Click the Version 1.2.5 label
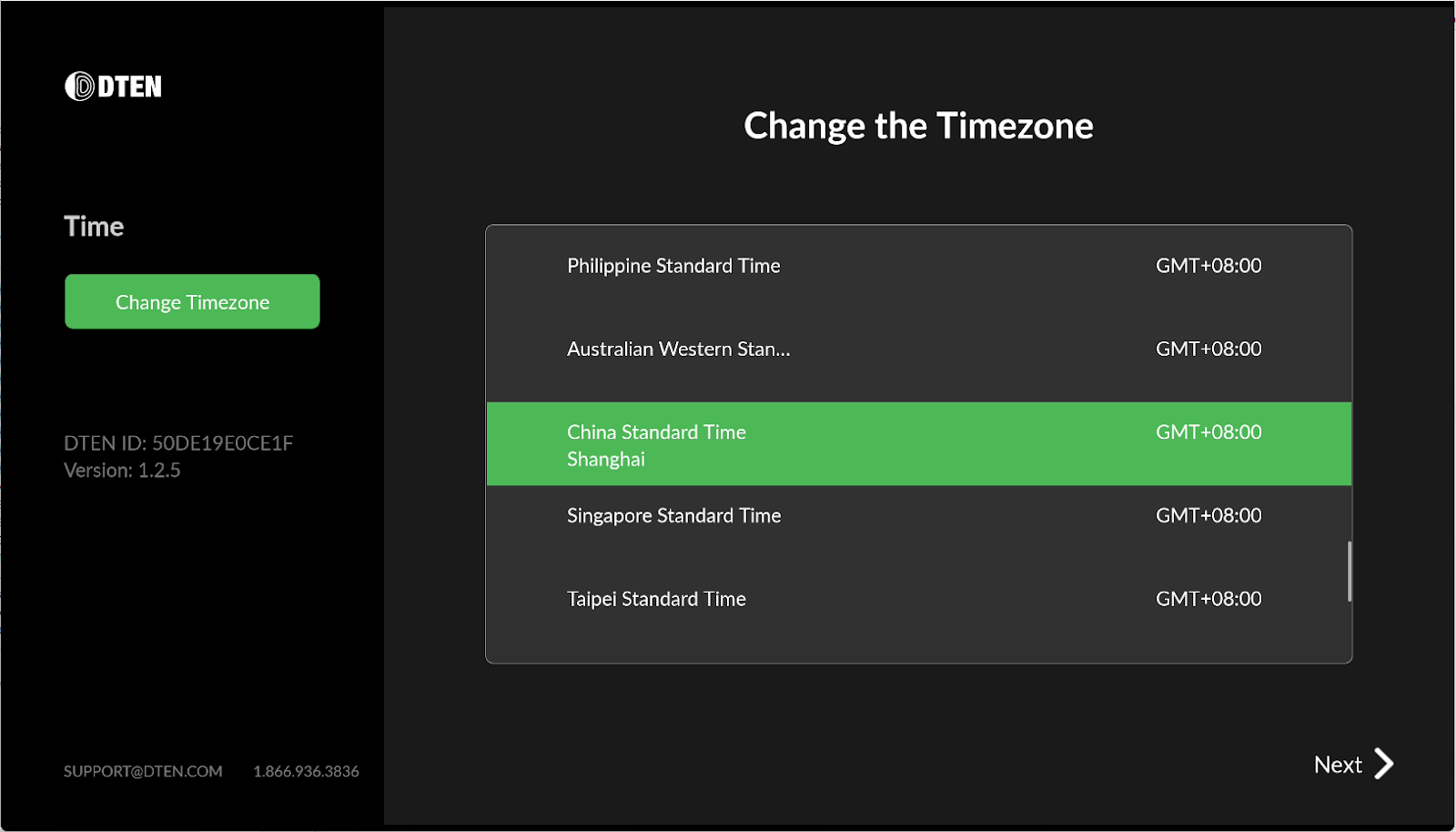The height and width of the screenshot is (832, 1456). tap(122, 471)
